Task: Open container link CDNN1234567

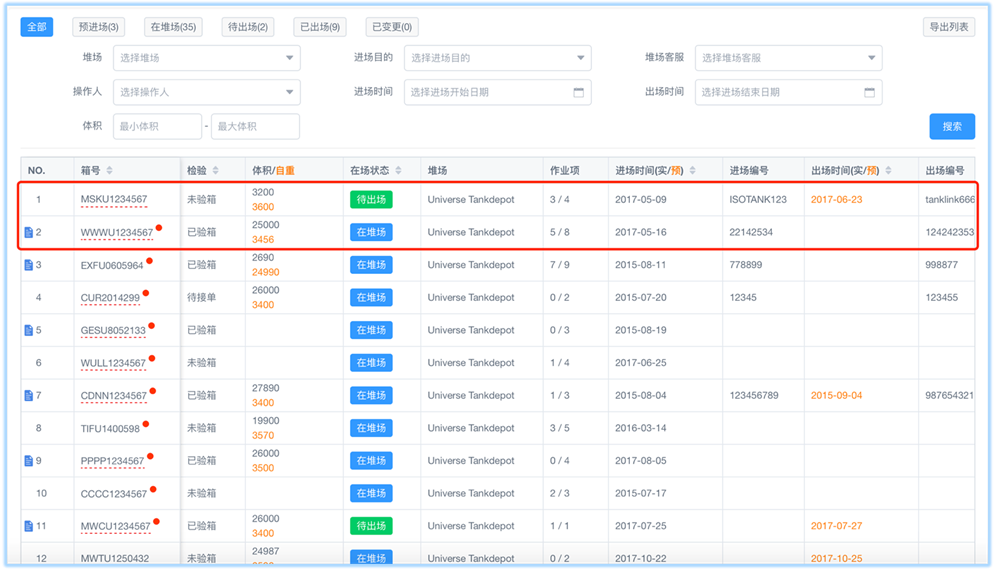Action: point(114,395)
